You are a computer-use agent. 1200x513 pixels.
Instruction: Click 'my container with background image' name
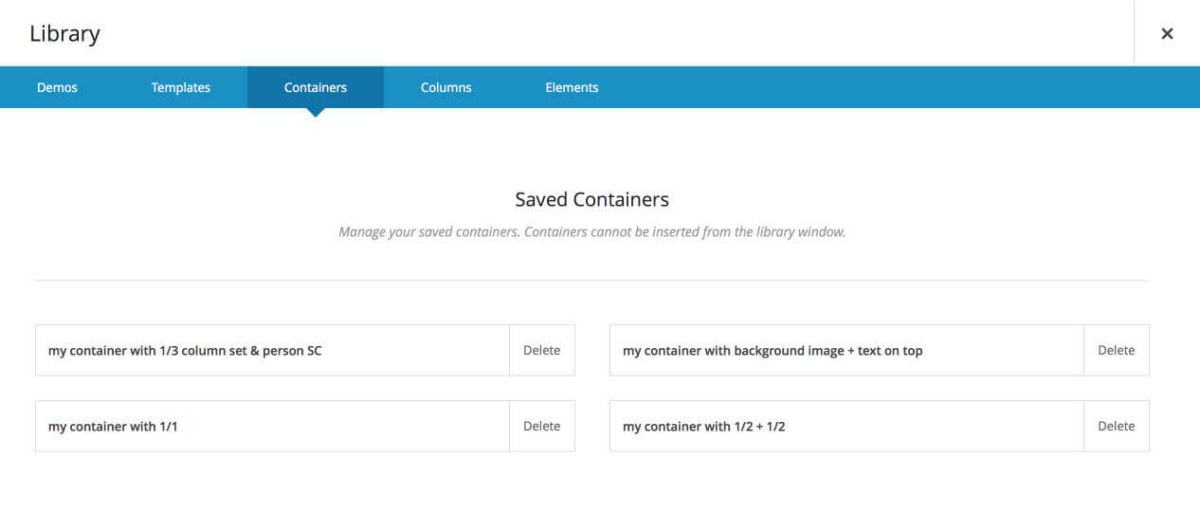pos(772,351)
